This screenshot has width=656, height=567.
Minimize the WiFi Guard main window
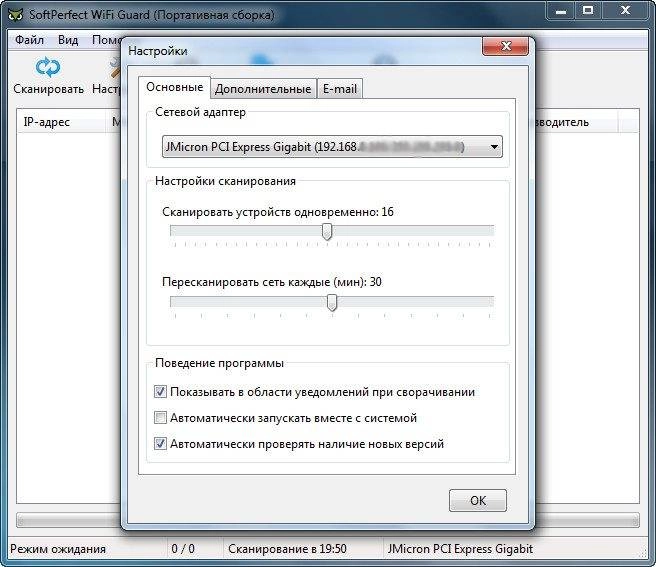coord(561,11)
